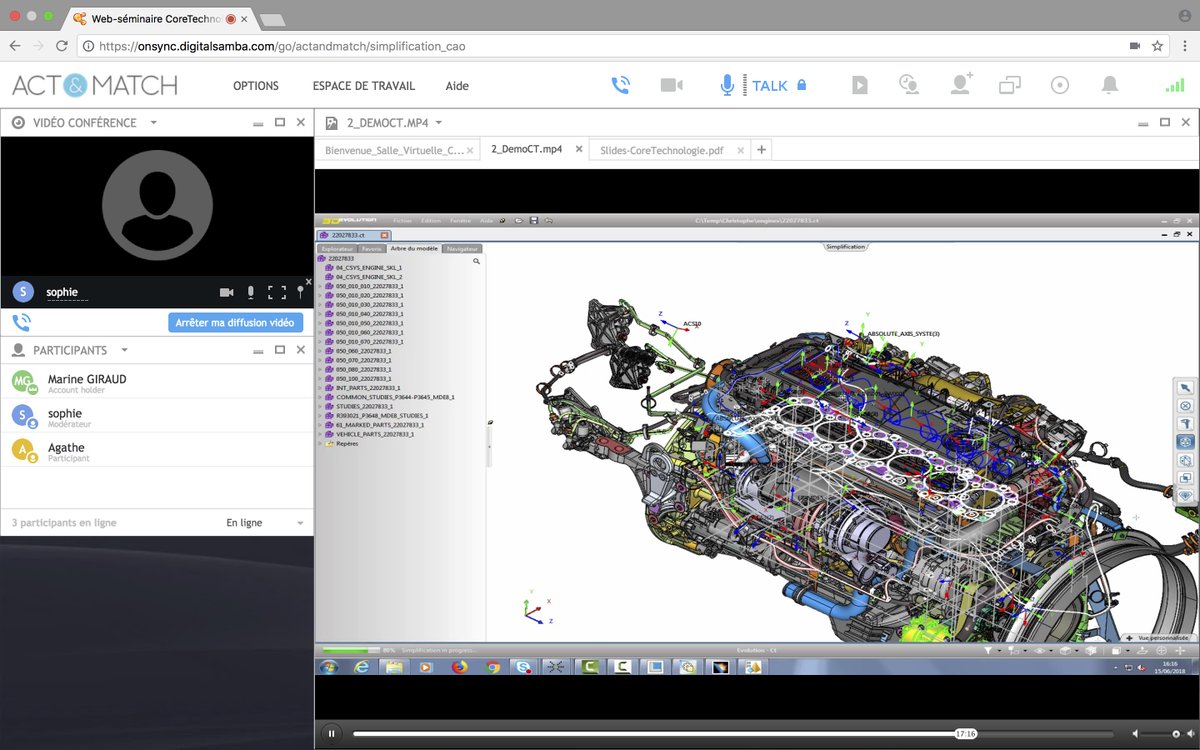Toggle the webcam icon in top toolbar
The width and height of the screenshot is (1200, 750).
[x=672, y=85]
